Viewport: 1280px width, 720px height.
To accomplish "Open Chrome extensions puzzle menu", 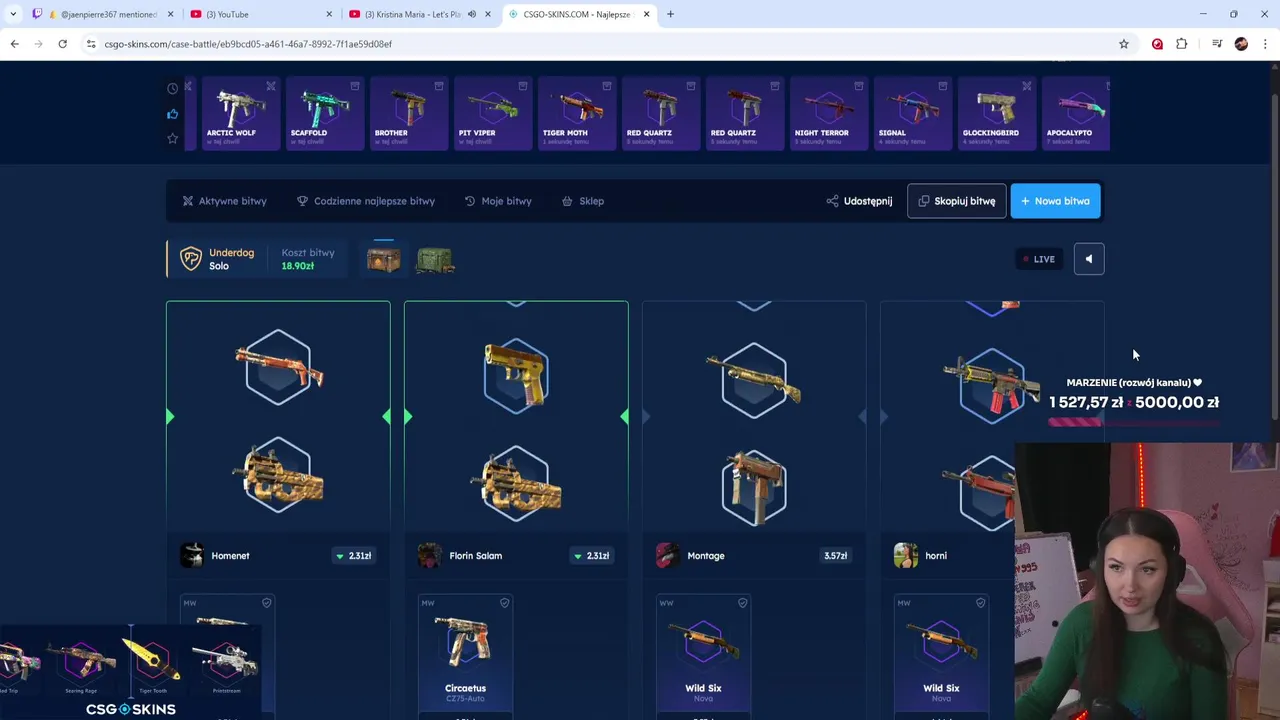I will (1182, 44).
